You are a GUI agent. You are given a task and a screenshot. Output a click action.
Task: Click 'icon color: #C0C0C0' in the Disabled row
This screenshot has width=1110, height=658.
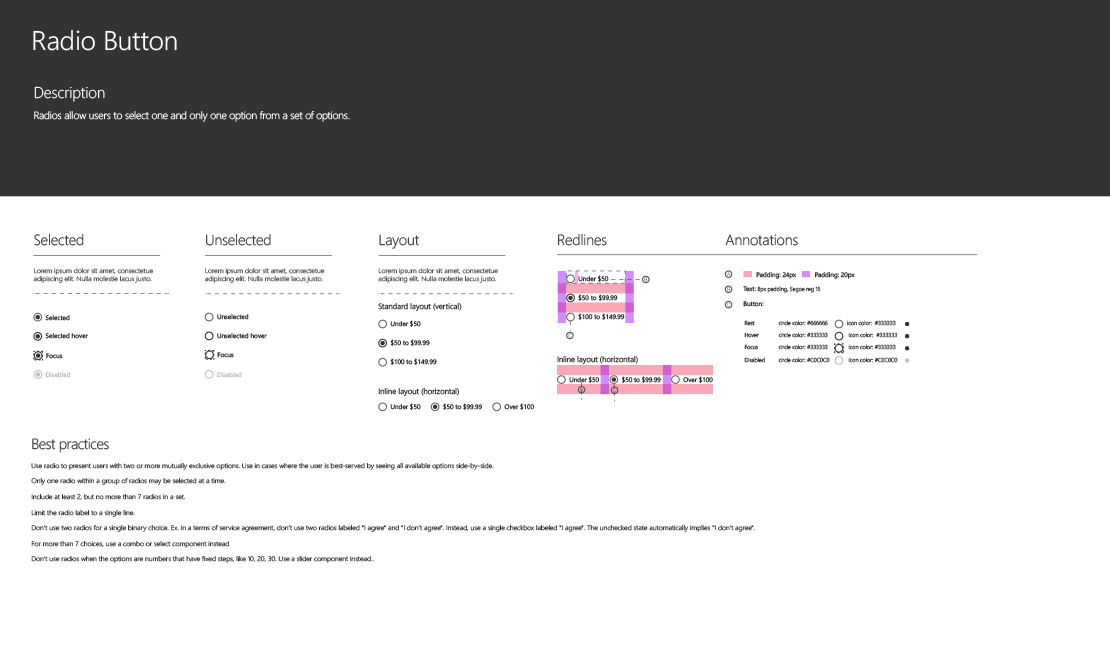pyautogui.click(x=872, y=360)
